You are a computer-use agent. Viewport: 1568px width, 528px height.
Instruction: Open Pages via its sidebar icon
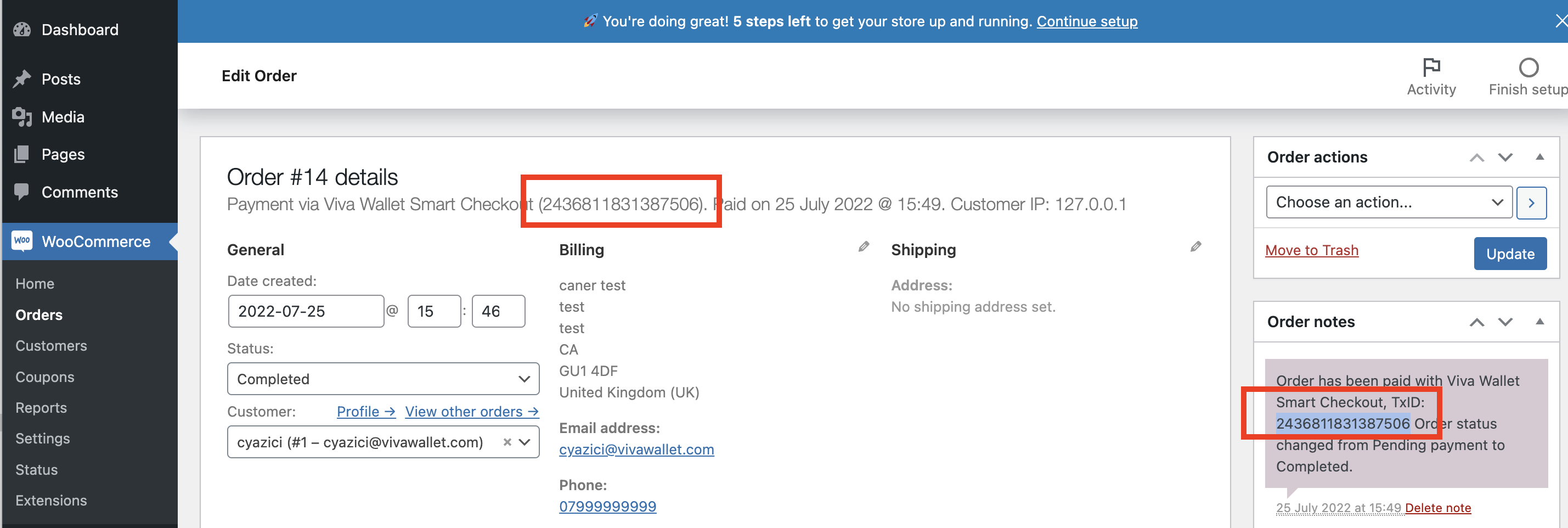22,154
